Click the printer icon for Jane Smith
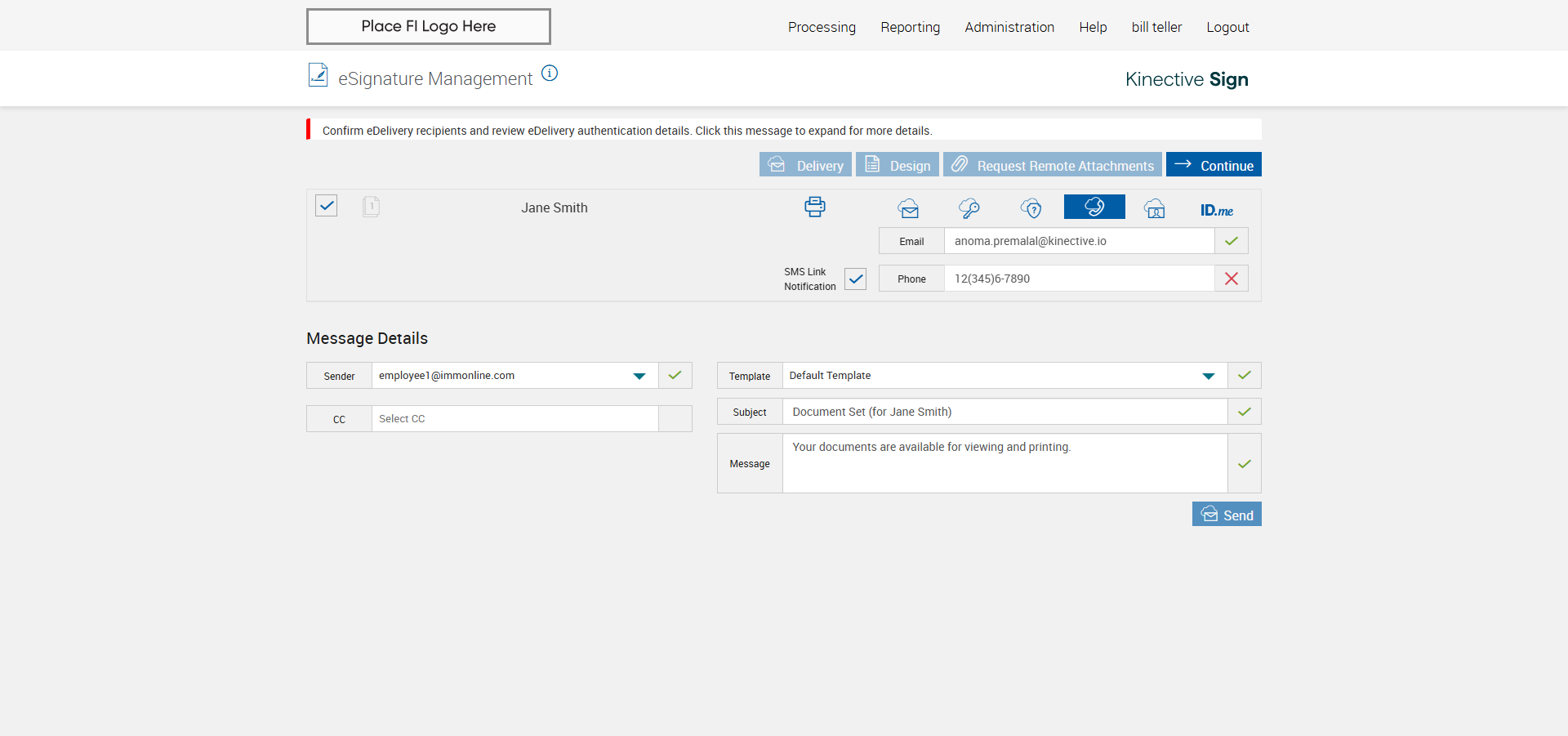The image size is (1568, 736). [x=815, y=207]
